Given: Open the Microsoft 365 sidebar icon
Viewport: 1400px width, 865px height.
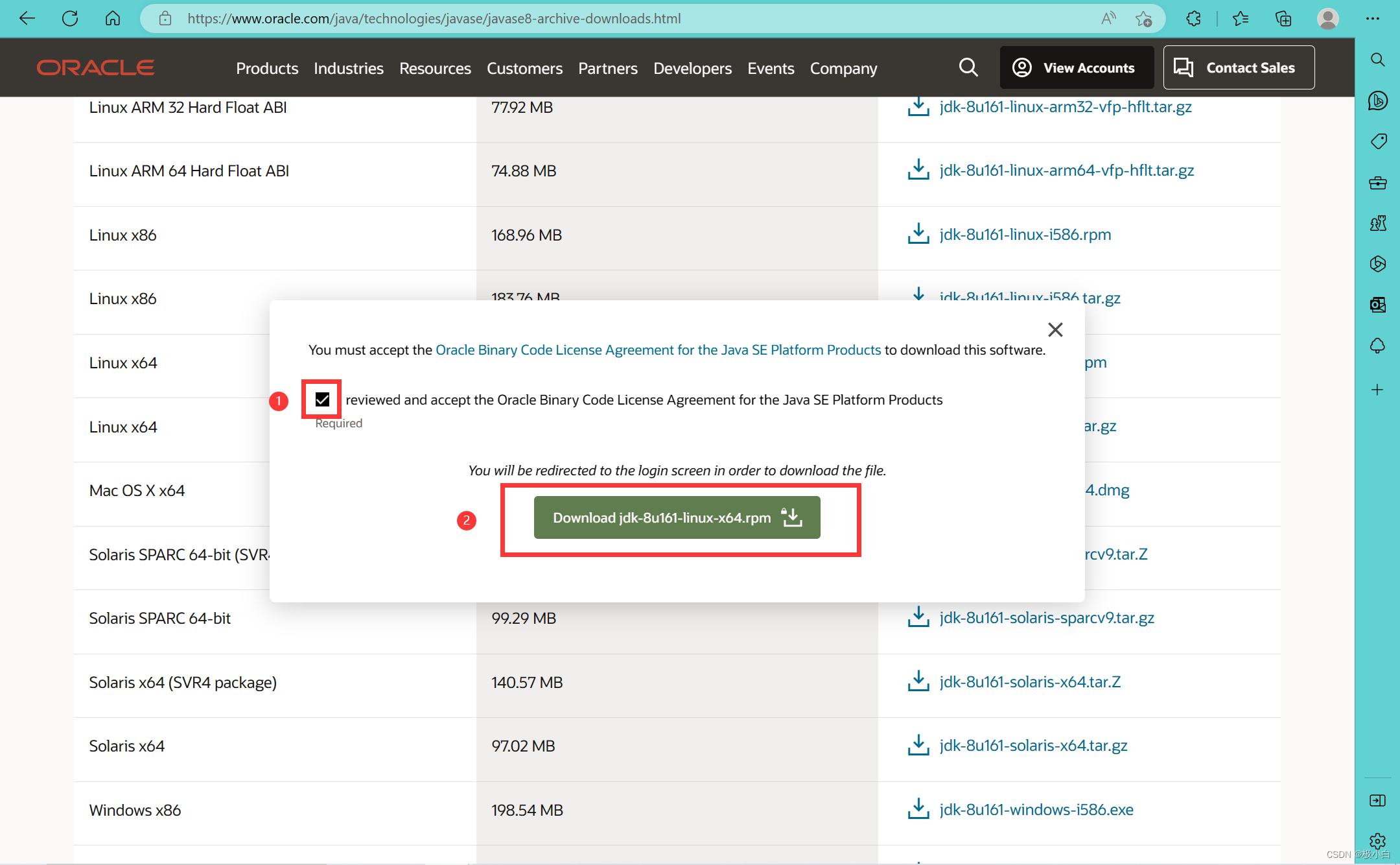Looking at the screenshot, I should [x=1378, y=264].
